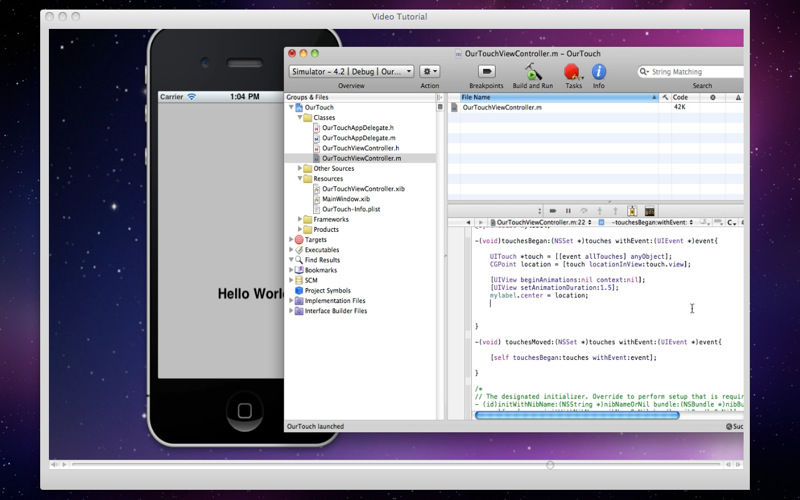
Task: Select OurTouchAppDelegate.m in the file tree
Action: pos(359,138)
